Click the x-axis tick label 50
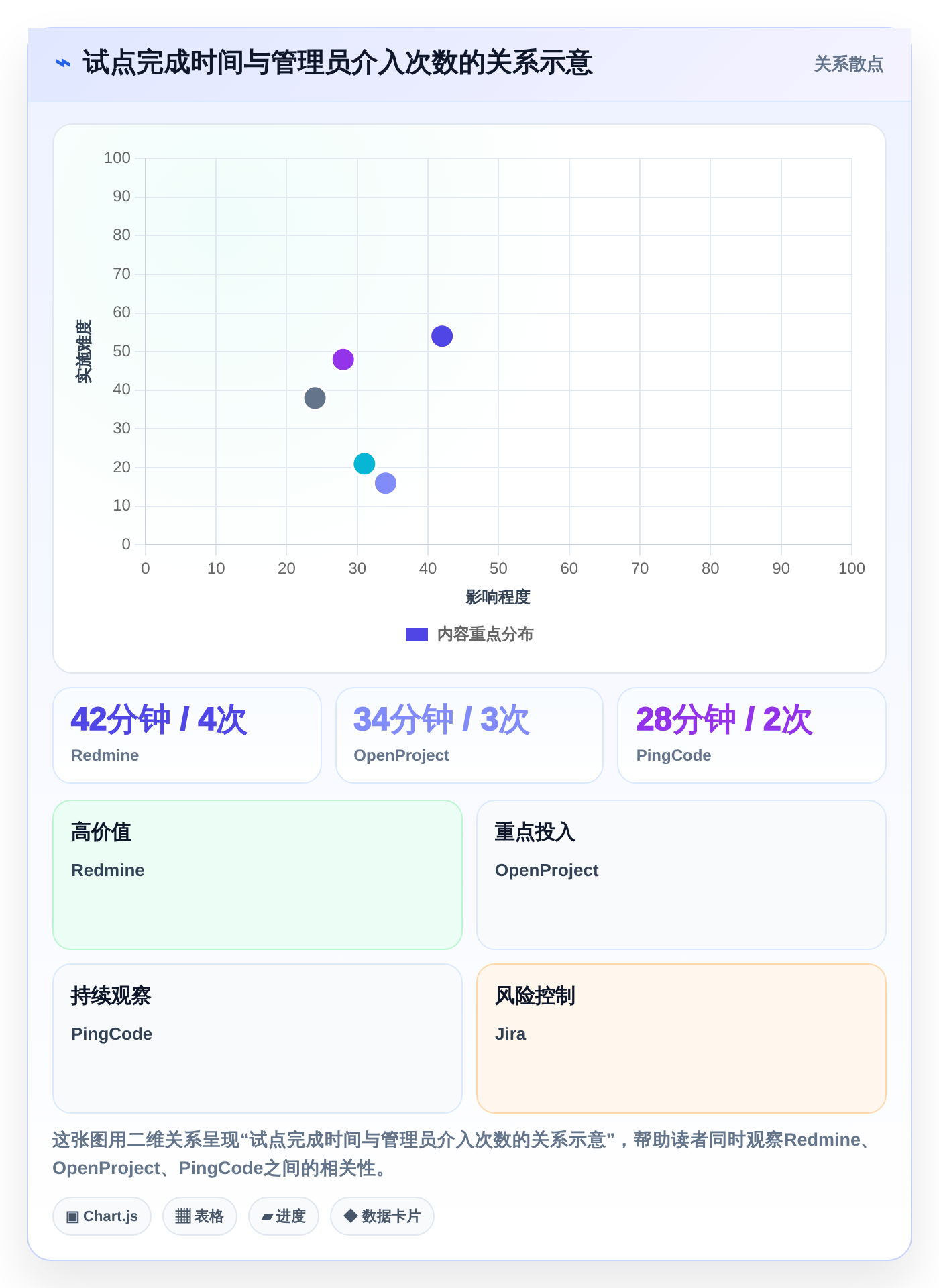939x1288 pixels. pyautogui.click(x=498, y=568)
